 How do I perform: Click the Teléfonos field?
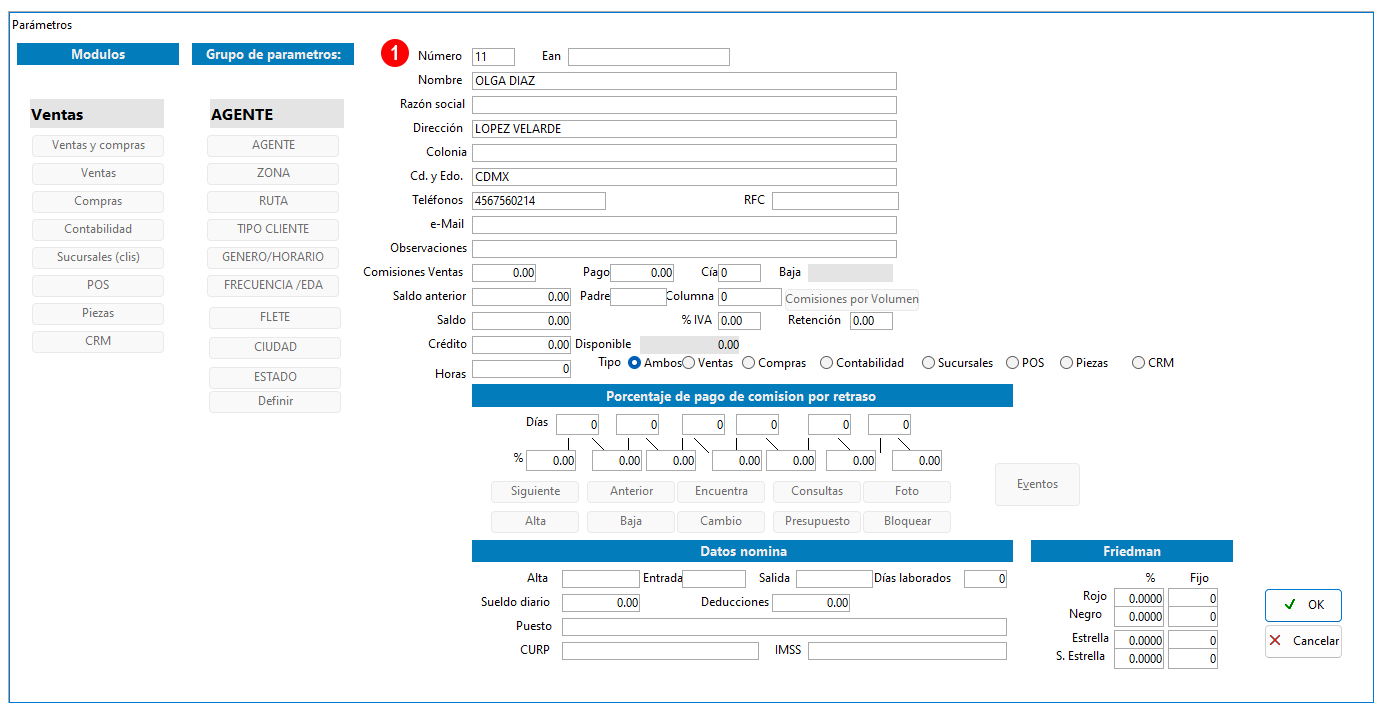coord(539,201)
